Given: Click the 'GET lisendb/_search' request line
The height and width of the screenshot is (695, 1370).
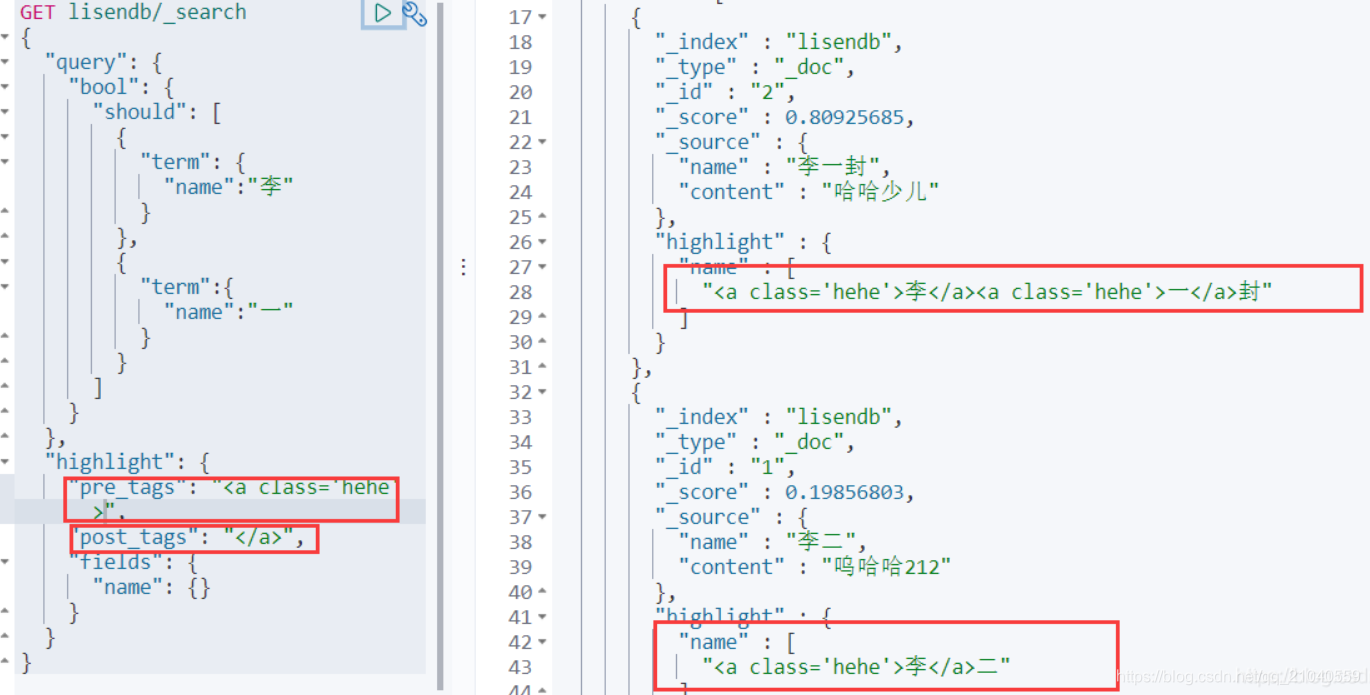Looking at the screenshot, I should [x=133, y=12].
